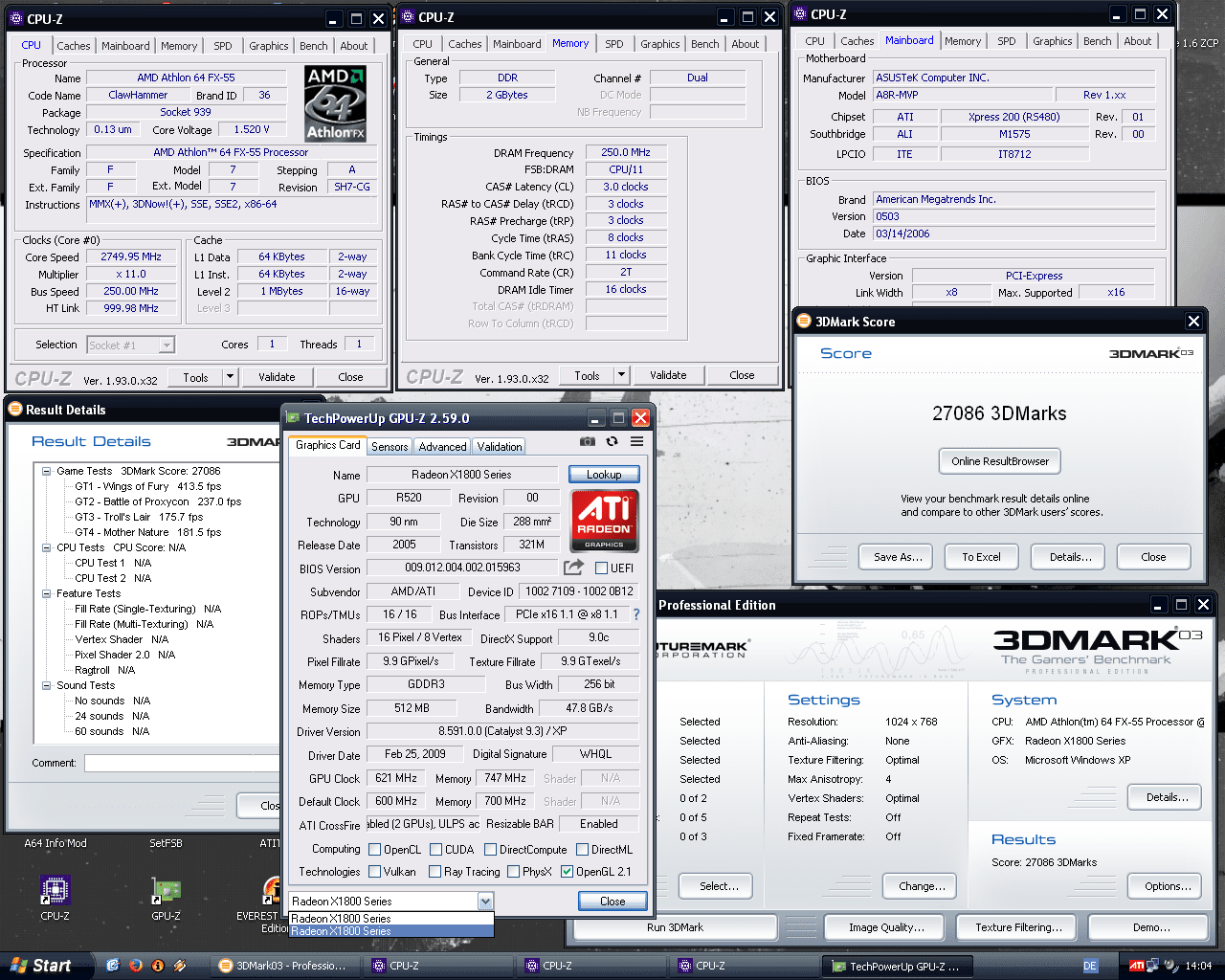This screenshot has width=1225, height=980.
Task: Click the GPU-Z refresh icon
Action: coord(612,441)
